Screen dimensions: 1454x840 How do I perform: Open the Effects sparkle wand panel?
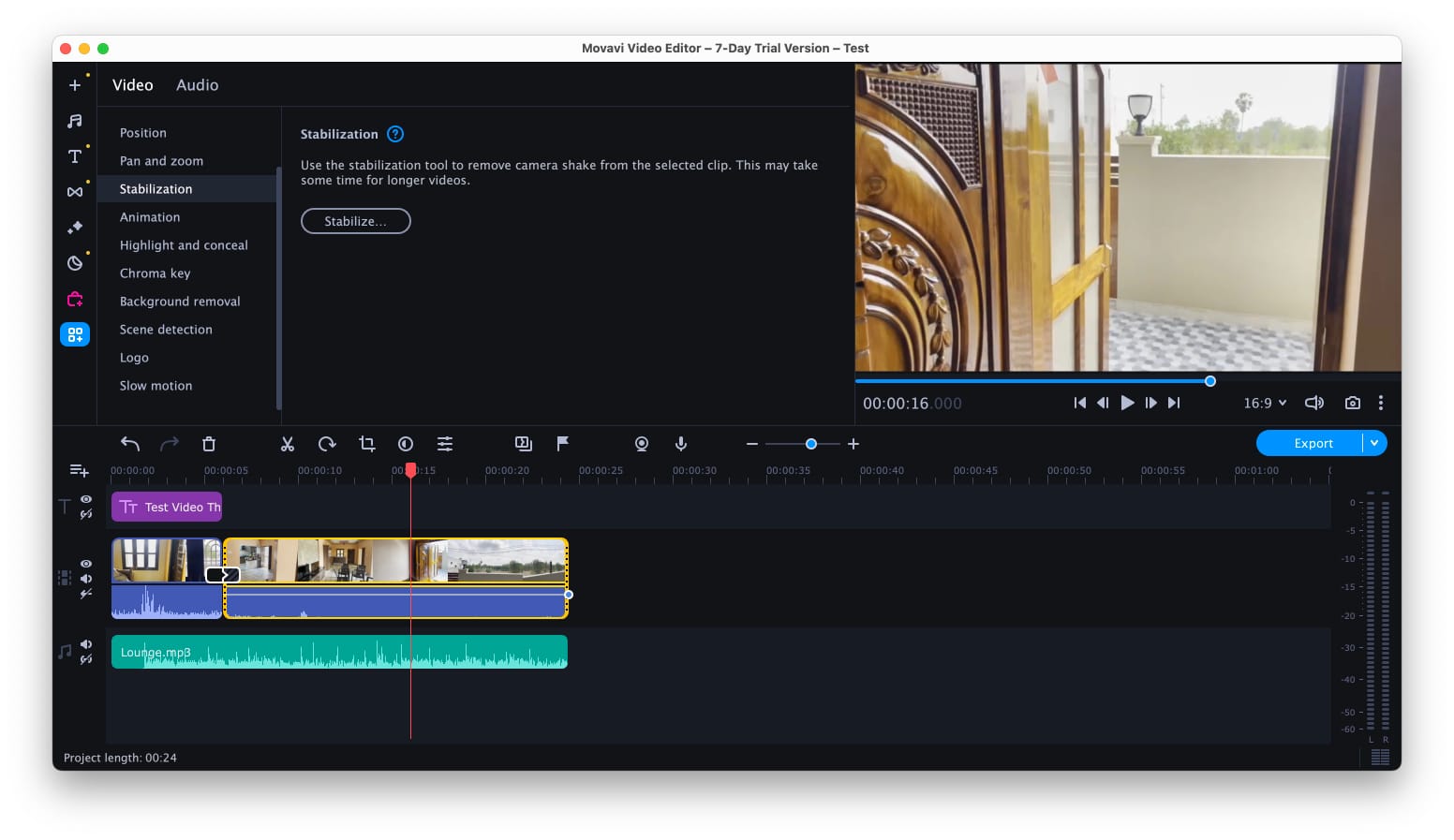coord(75,228)
